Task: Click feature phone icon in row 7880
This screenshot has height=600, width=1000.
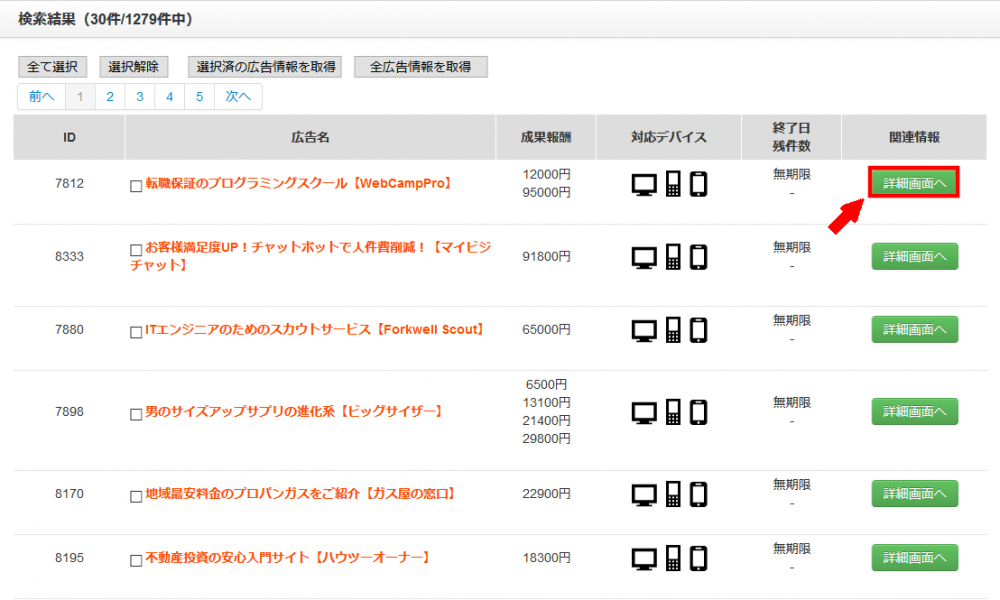Action: pos(673,330)
